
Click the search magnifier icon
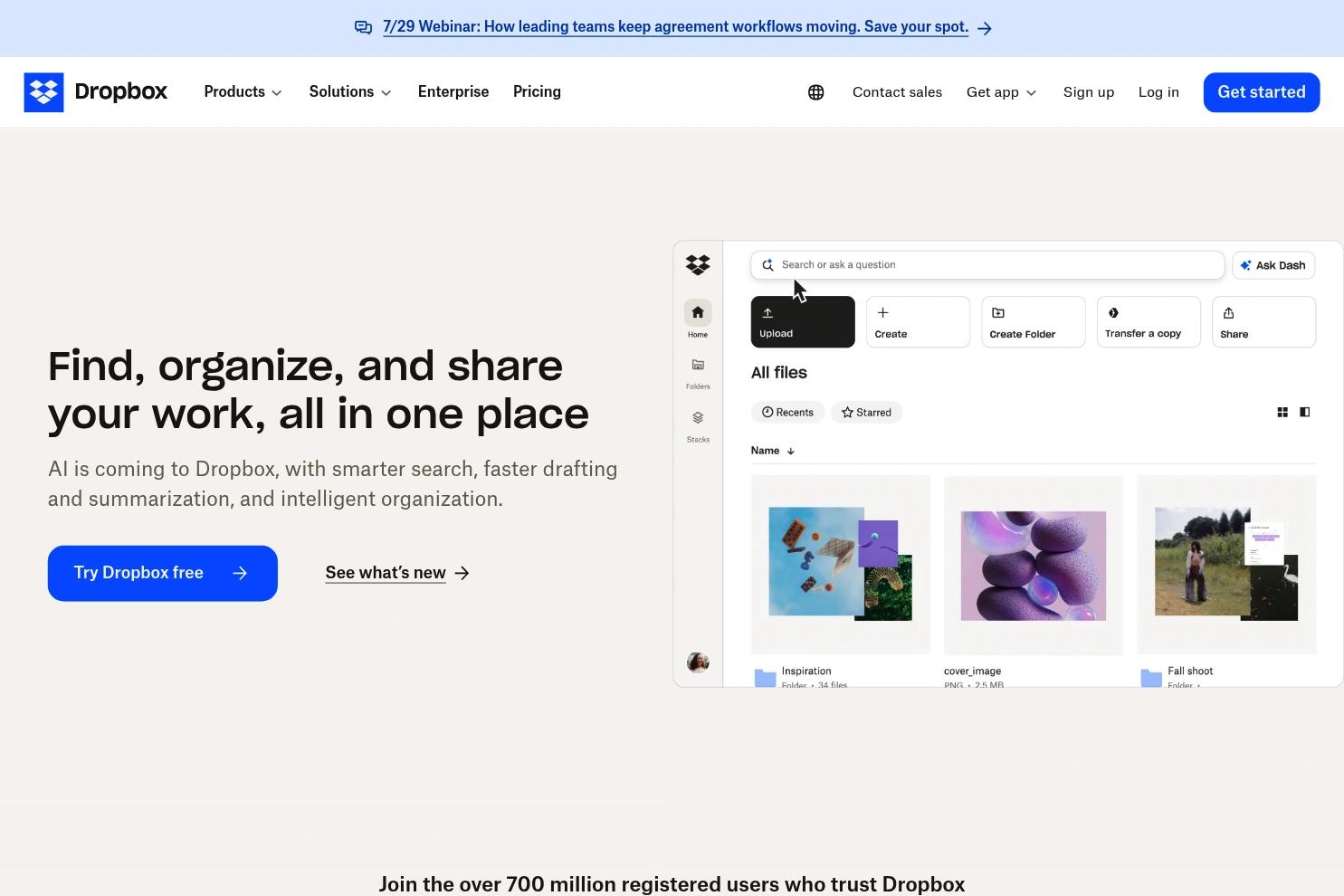[x=767, y=265]
